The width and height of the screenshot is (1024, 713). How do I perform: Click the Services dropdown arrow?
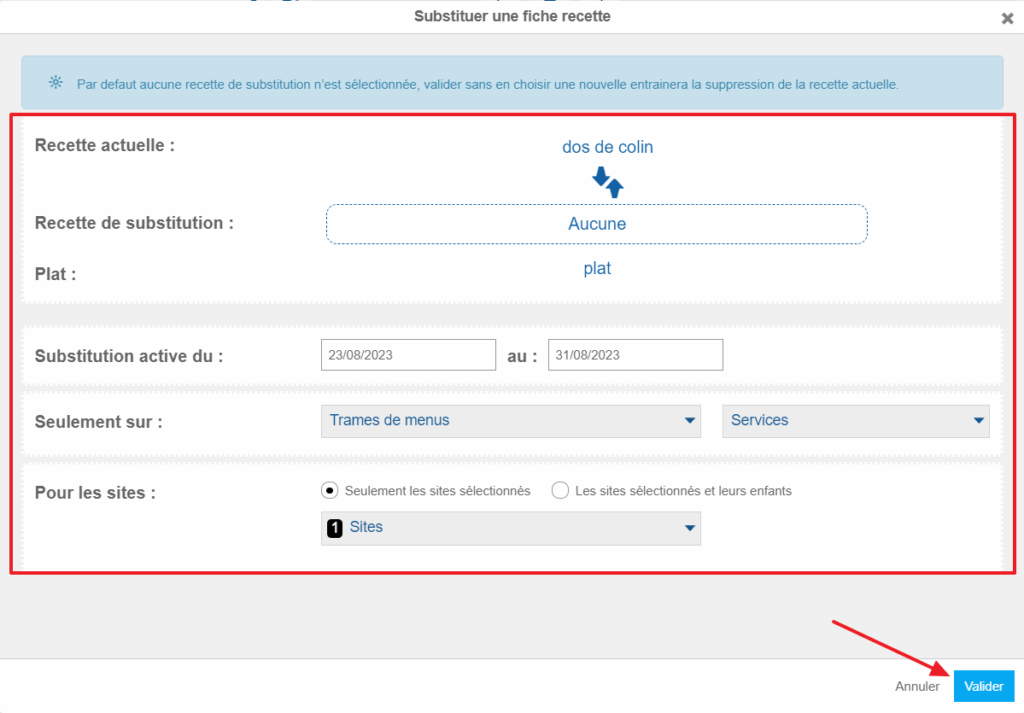(x=979, y=421)
